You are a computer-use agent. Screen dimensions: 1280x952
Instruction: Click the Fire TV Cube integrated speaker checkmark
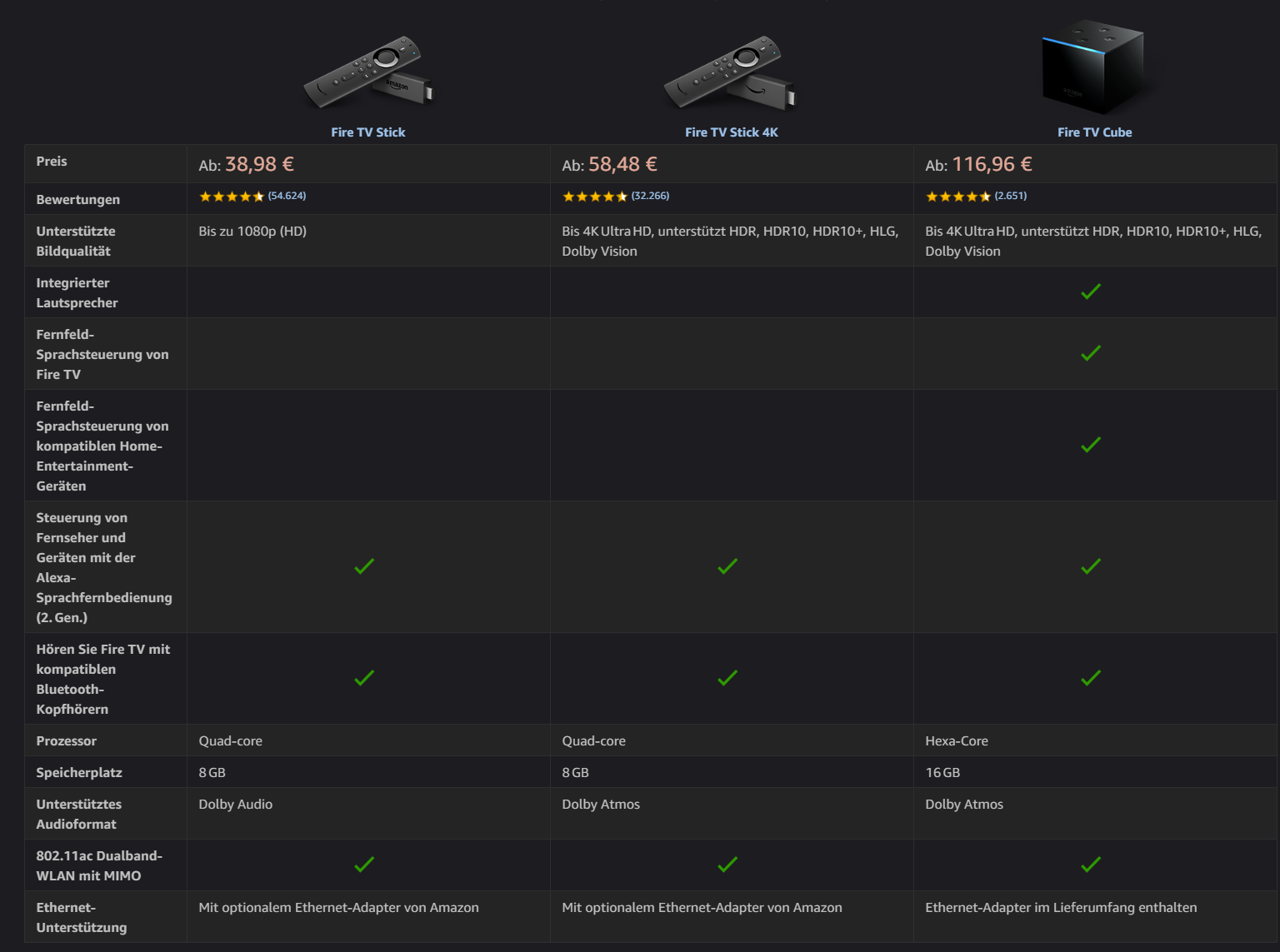coord(1091,292)
